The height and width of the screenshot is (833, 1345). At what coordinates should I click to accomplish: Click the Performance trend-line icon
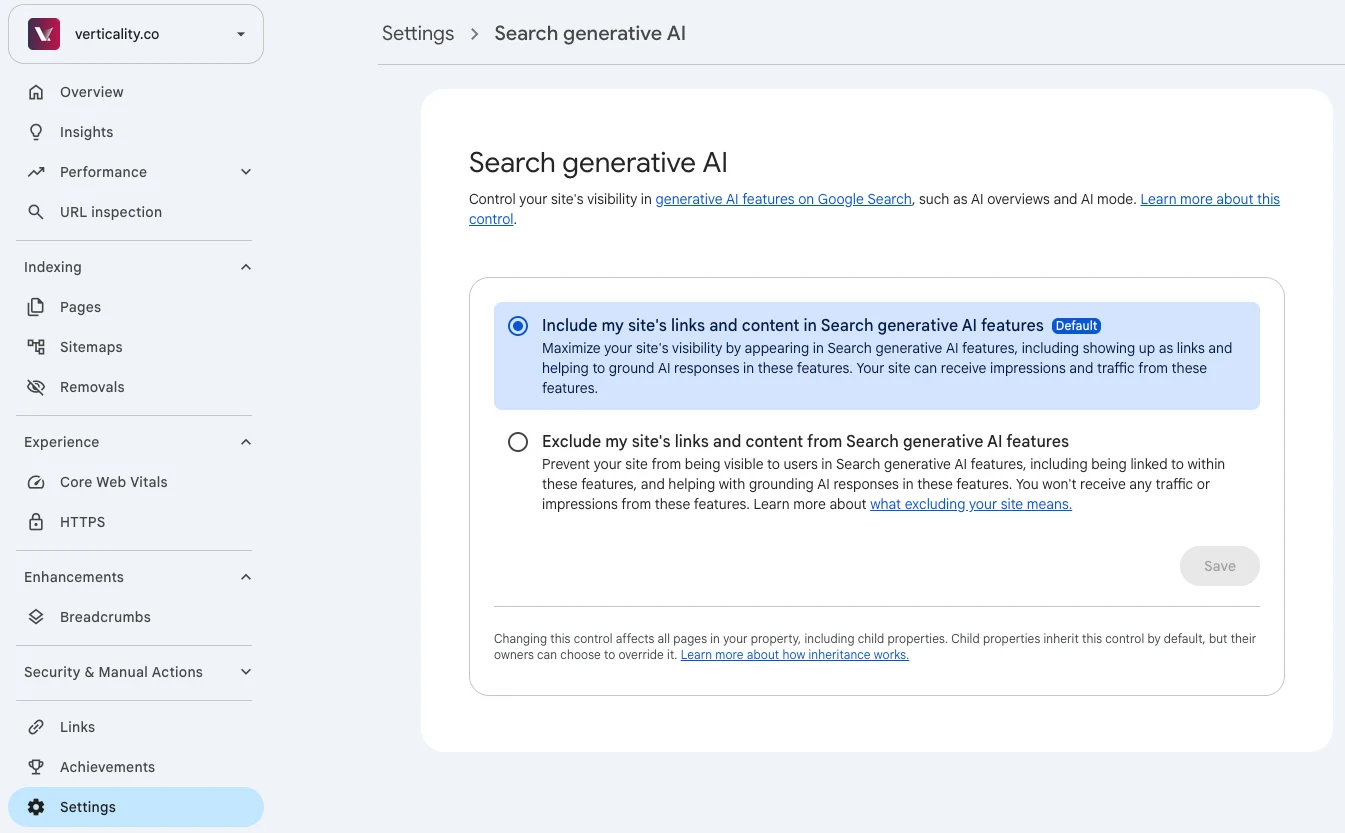pos(36,172)
